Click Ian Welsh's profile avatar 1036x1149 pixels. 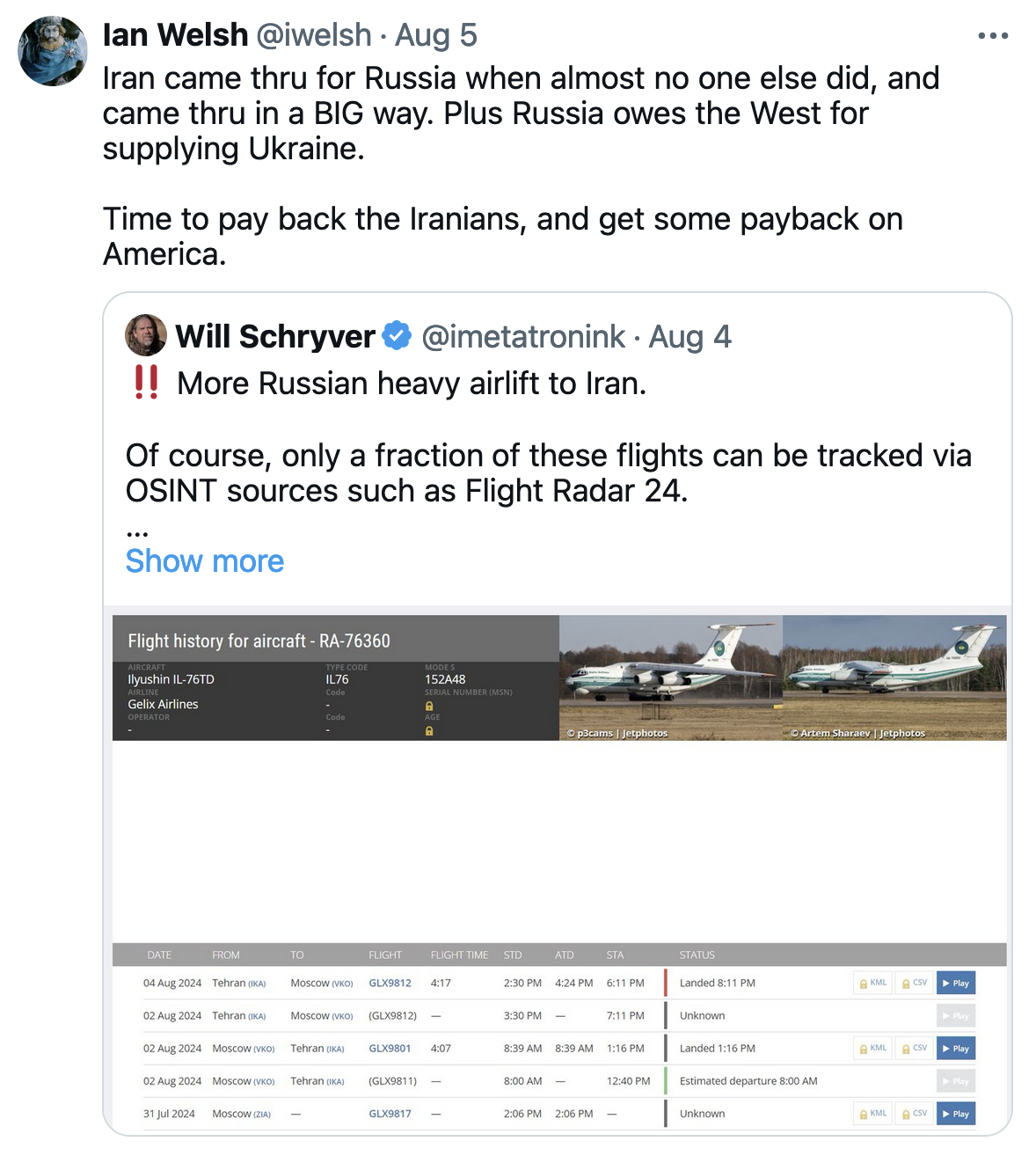click(53, 51)
